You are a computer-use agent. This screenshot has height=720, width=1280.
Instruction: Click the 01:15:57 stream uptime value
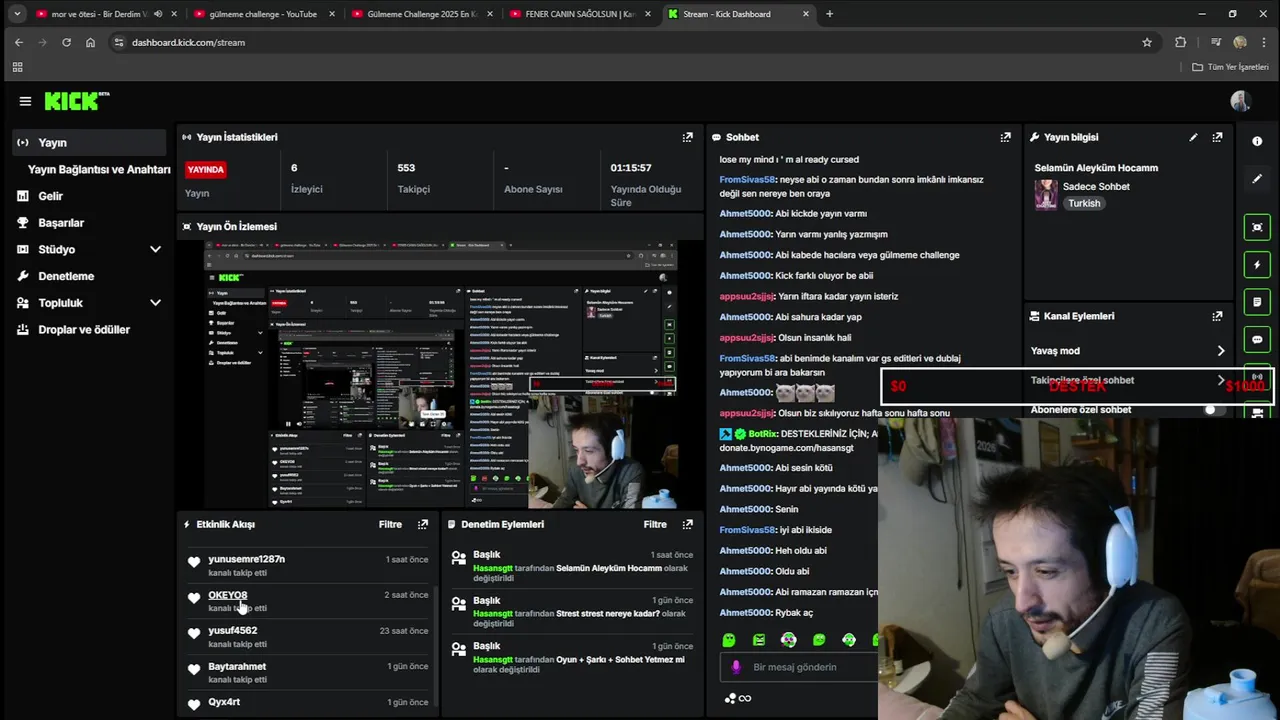631,168
